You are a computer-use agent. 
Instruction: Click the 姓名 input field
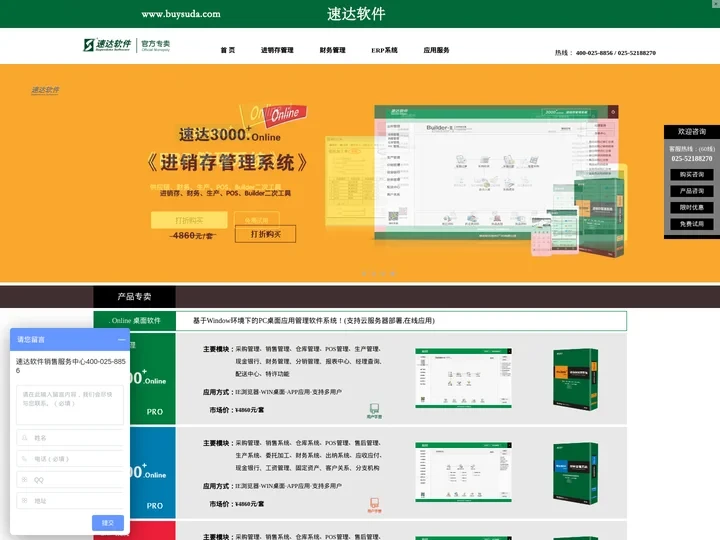pyautogui.click(x=70, y=438)
